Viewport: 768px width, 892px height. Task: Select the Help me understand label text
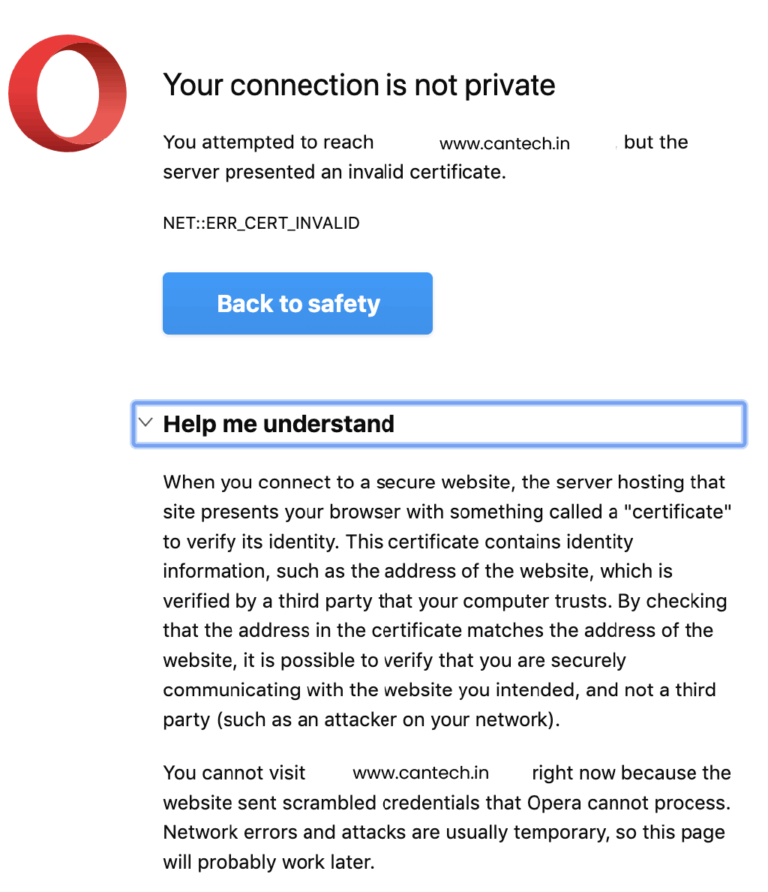279,423
